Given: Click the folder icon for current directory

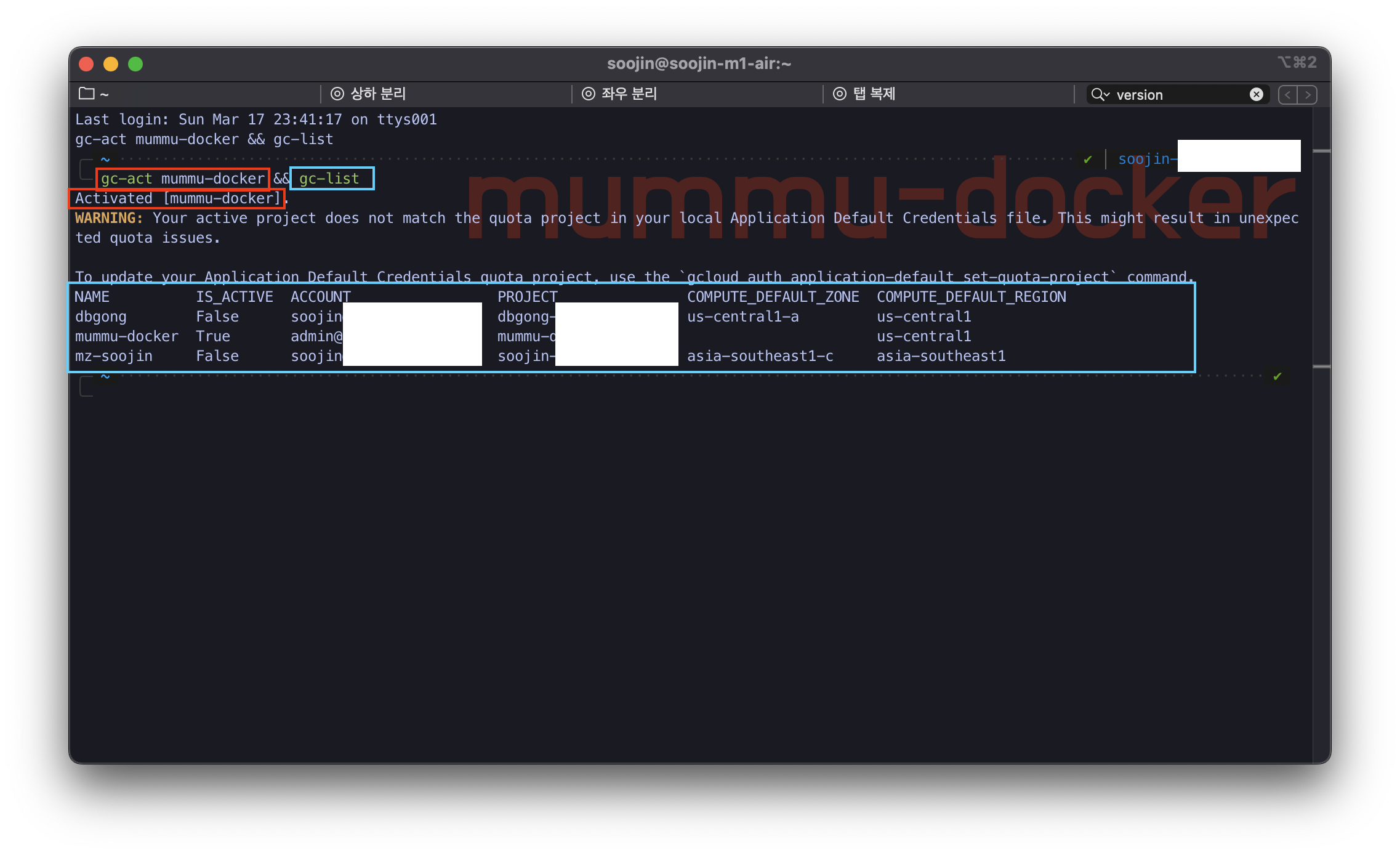Looking at the screenshot, I should point(87,94).
